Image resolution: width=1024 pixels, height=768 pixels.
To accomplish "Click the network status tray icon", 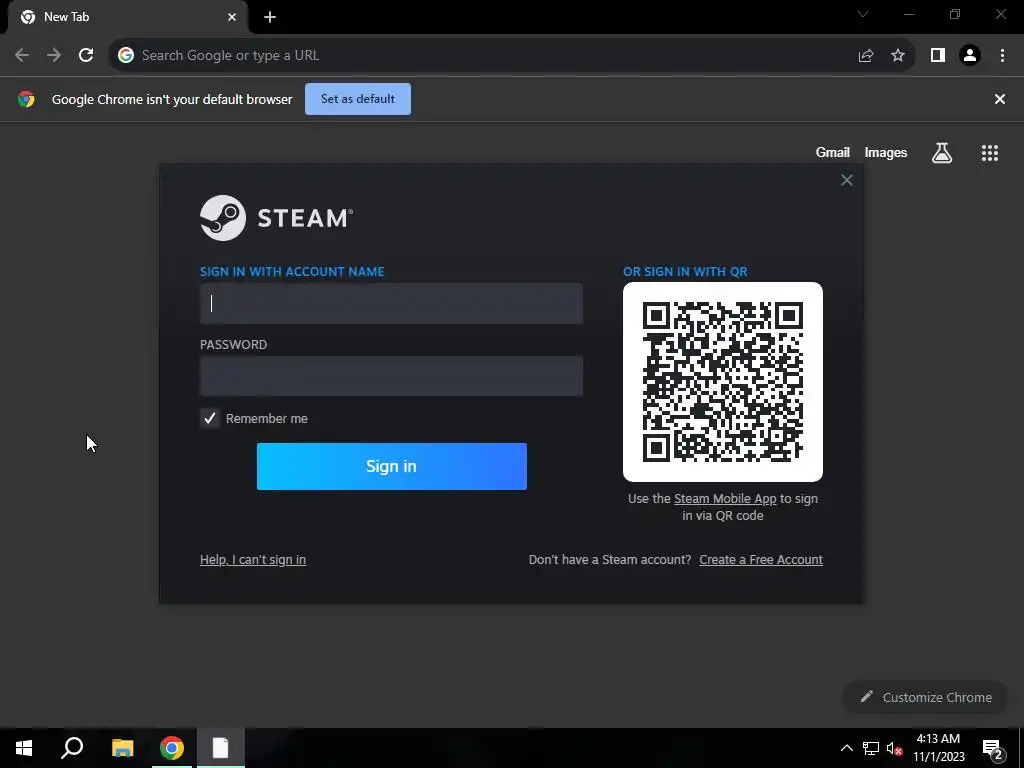I will [871, 748].
